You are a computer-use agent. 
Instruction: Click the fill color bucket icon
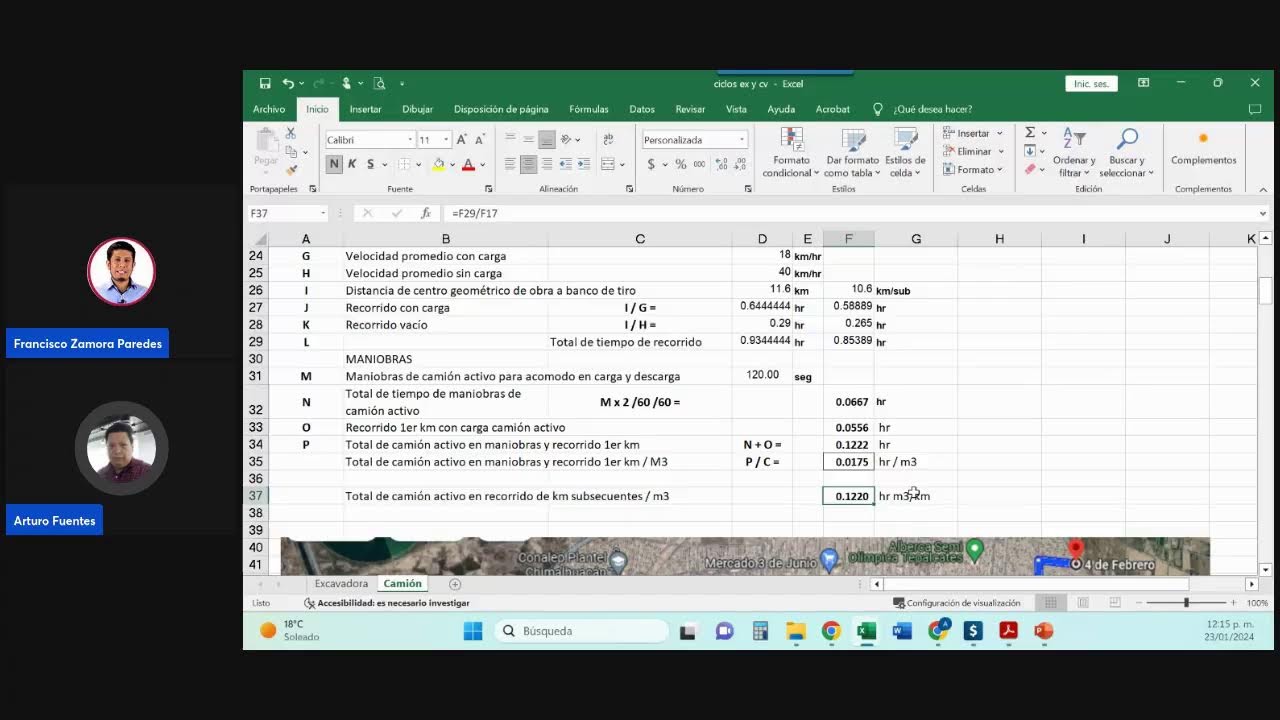(x=438, y=164)
